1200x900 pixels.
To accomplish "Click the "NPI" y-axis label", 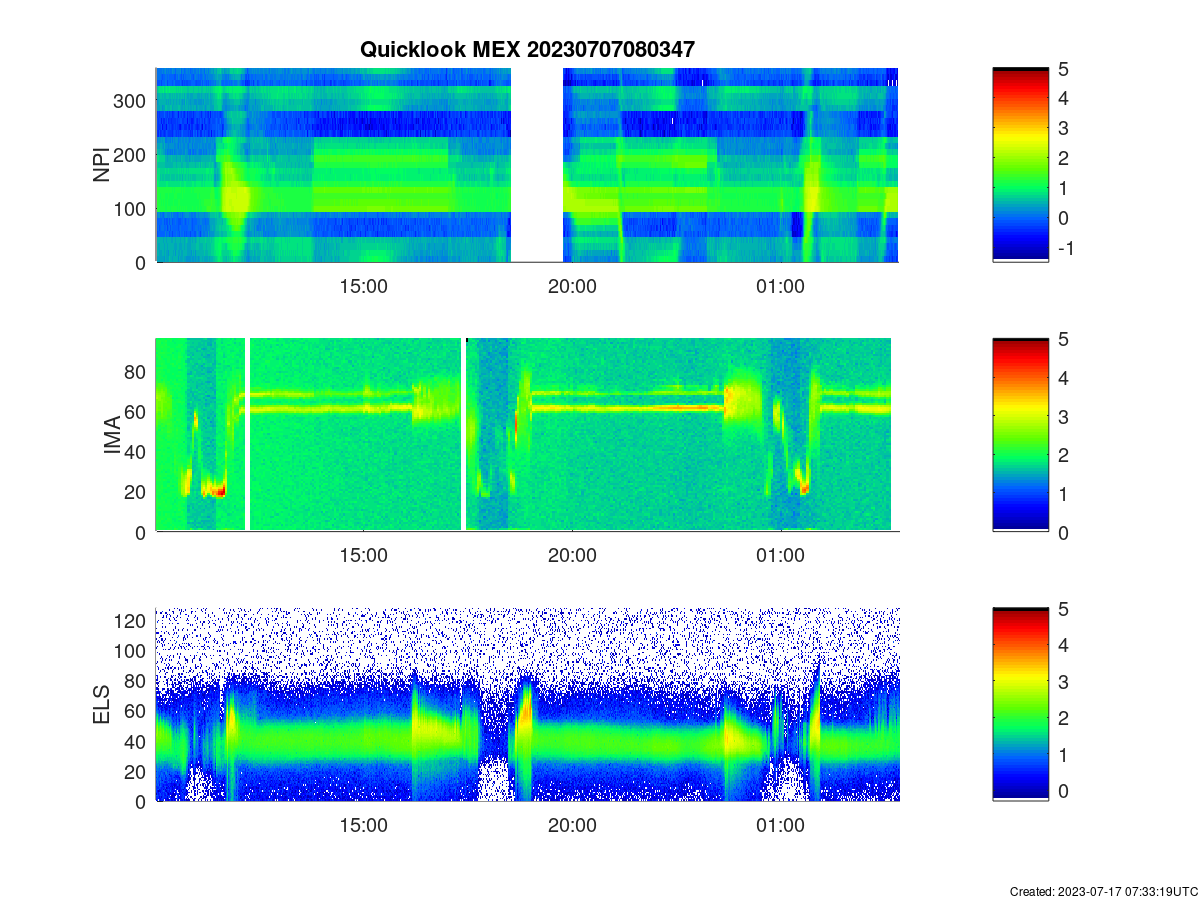I will (x=102, y=165).
